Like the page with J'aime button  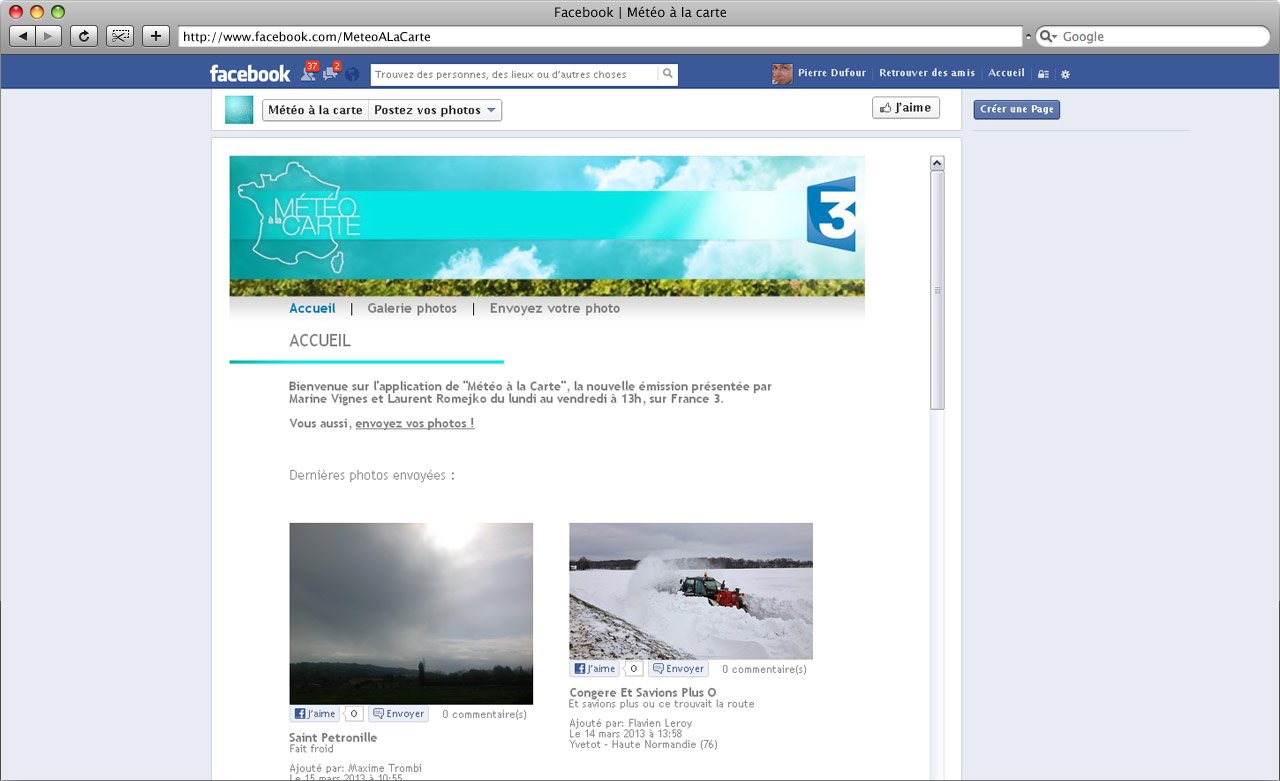tap(906, 108)
